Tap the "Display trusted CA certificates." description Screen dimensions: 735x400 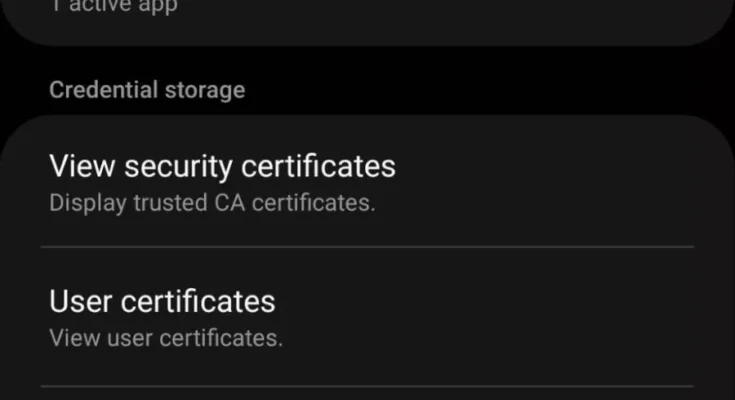212,203
